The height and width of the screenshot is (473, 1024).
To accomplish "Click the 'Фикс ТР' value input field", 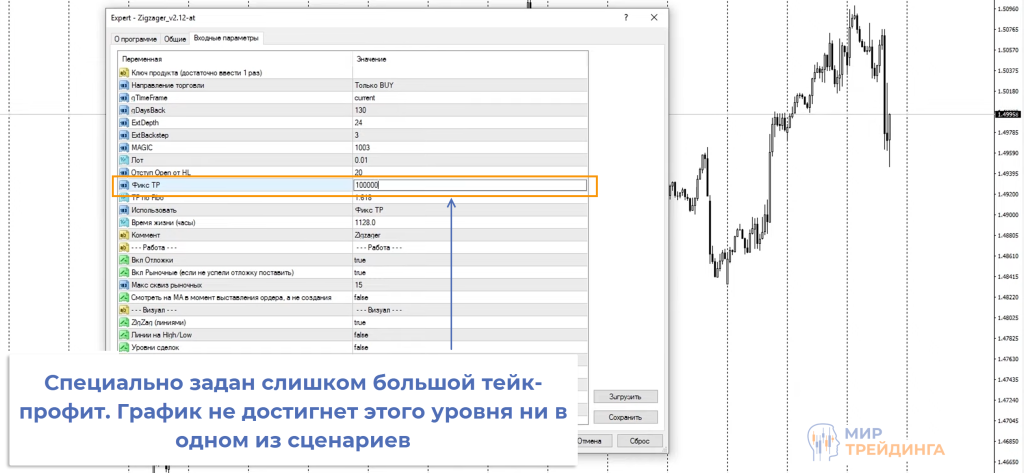I will point(469,185).
